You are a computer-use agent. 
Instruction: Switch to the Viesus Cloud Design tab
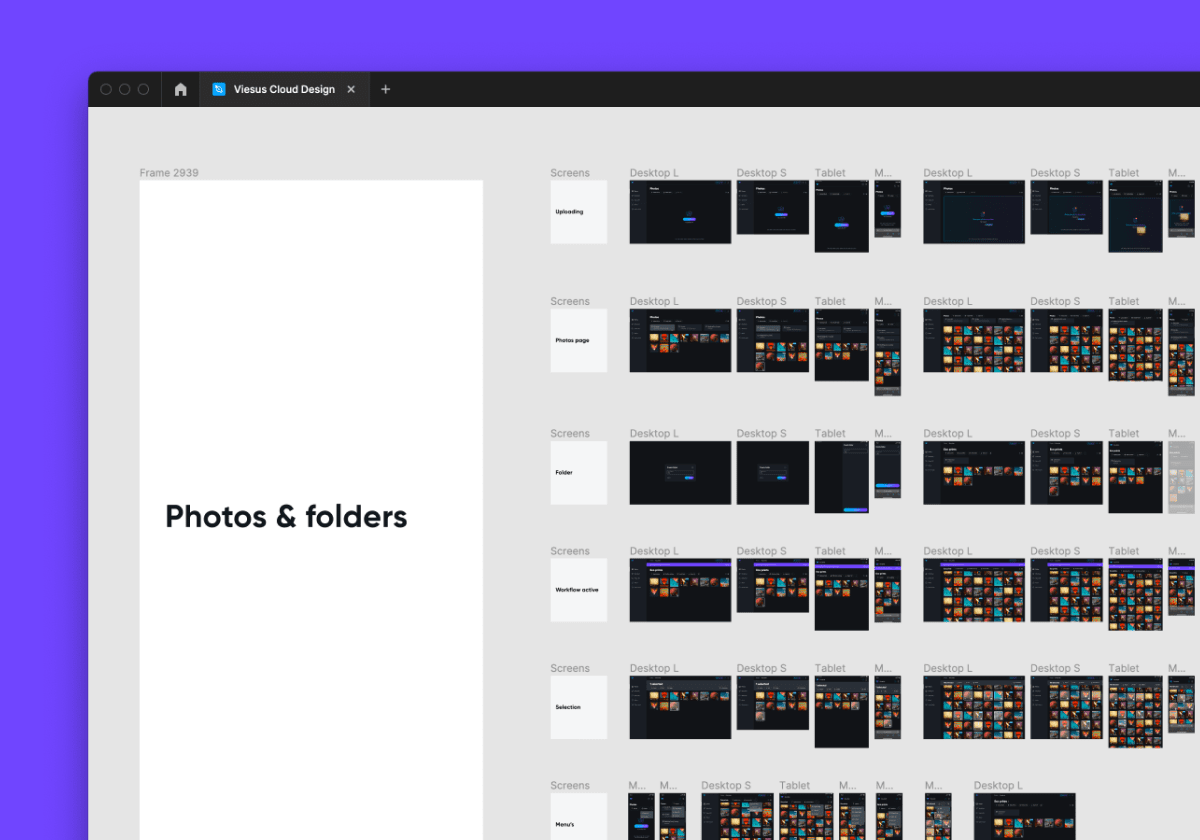[284, 89]
